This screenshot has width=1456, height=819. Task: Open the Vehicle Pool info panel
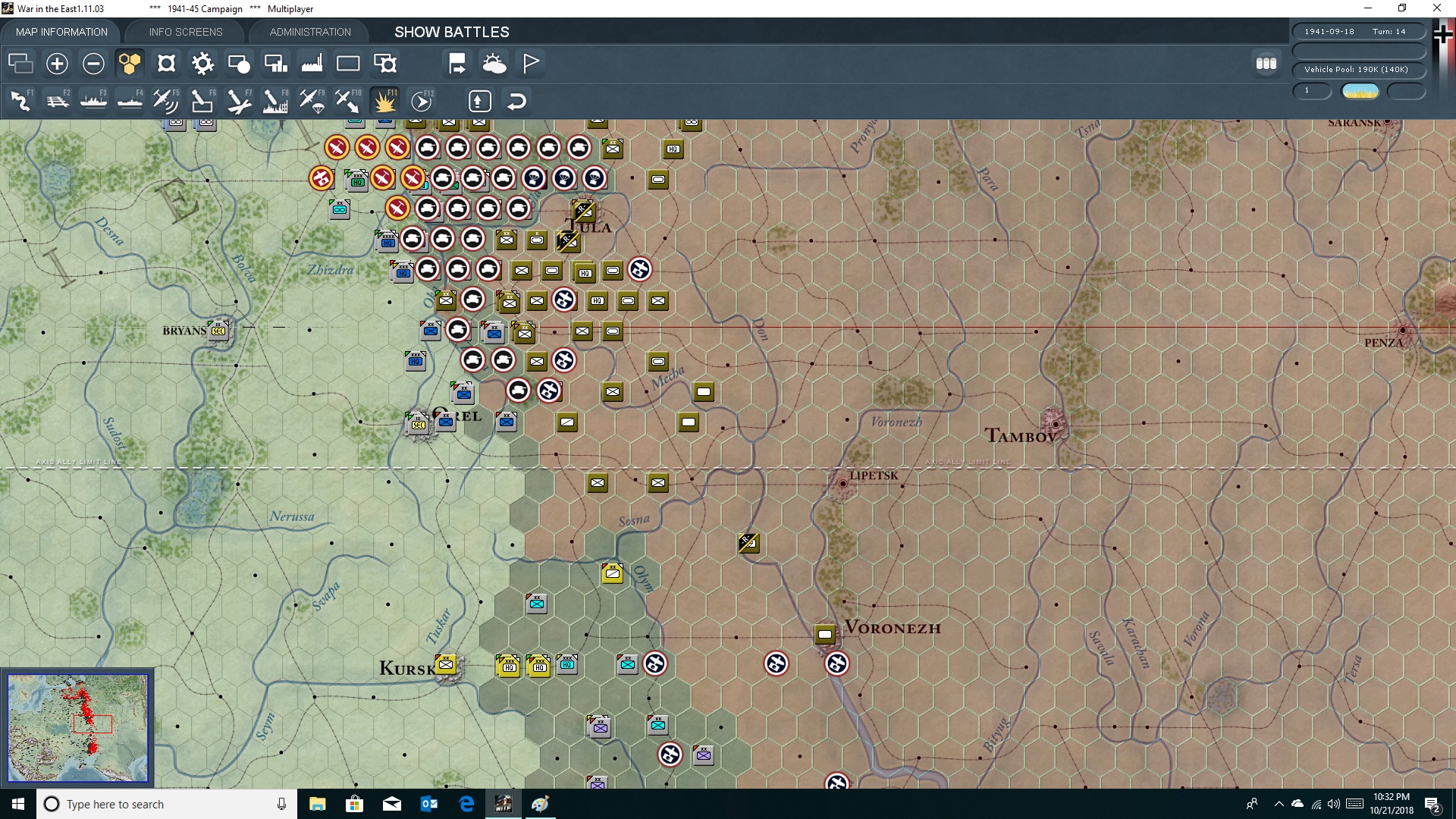[1359, 69]
